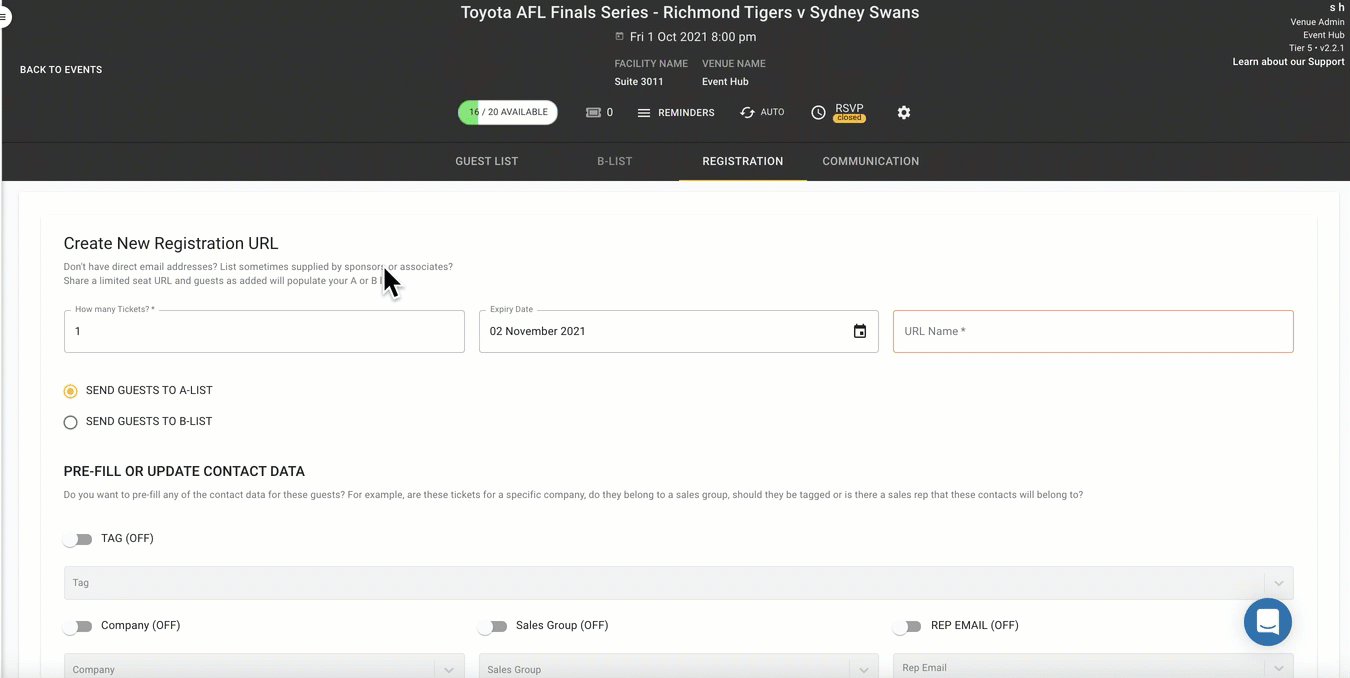1350x678 pixels.
Task: Open Reminders list icon
Action: (644, 113)
